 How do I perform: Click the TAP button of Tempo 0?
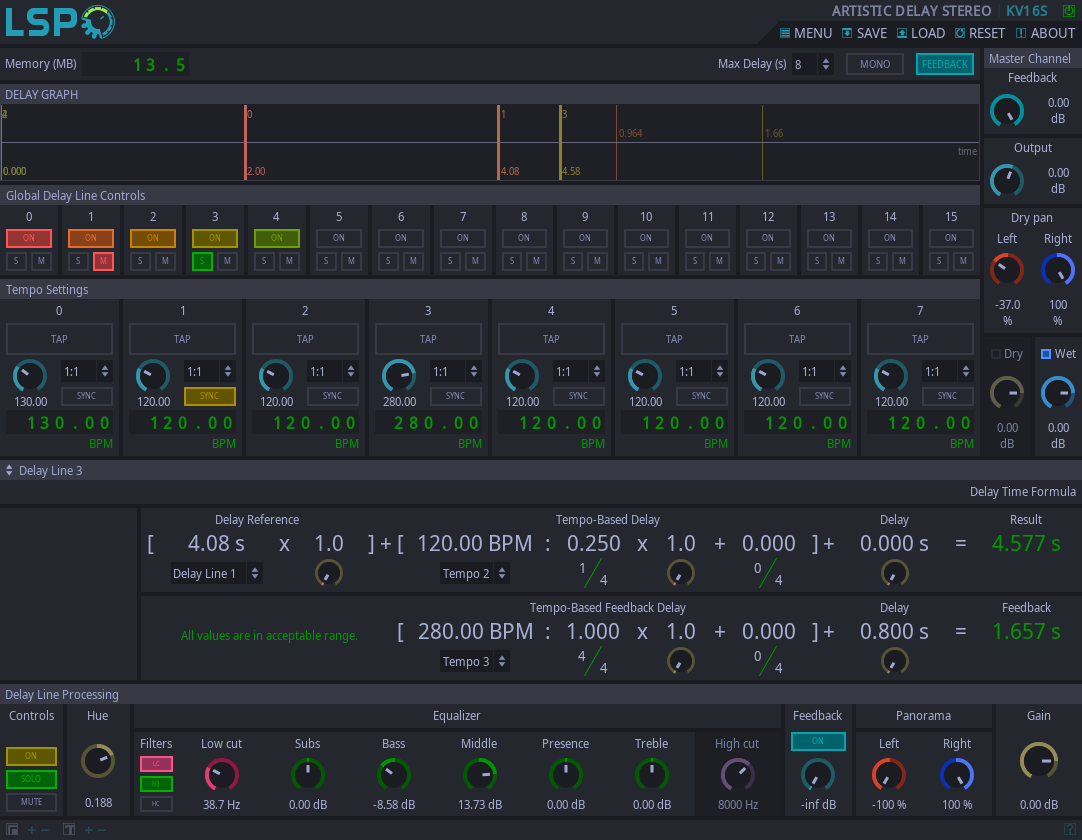pos(59,340)
